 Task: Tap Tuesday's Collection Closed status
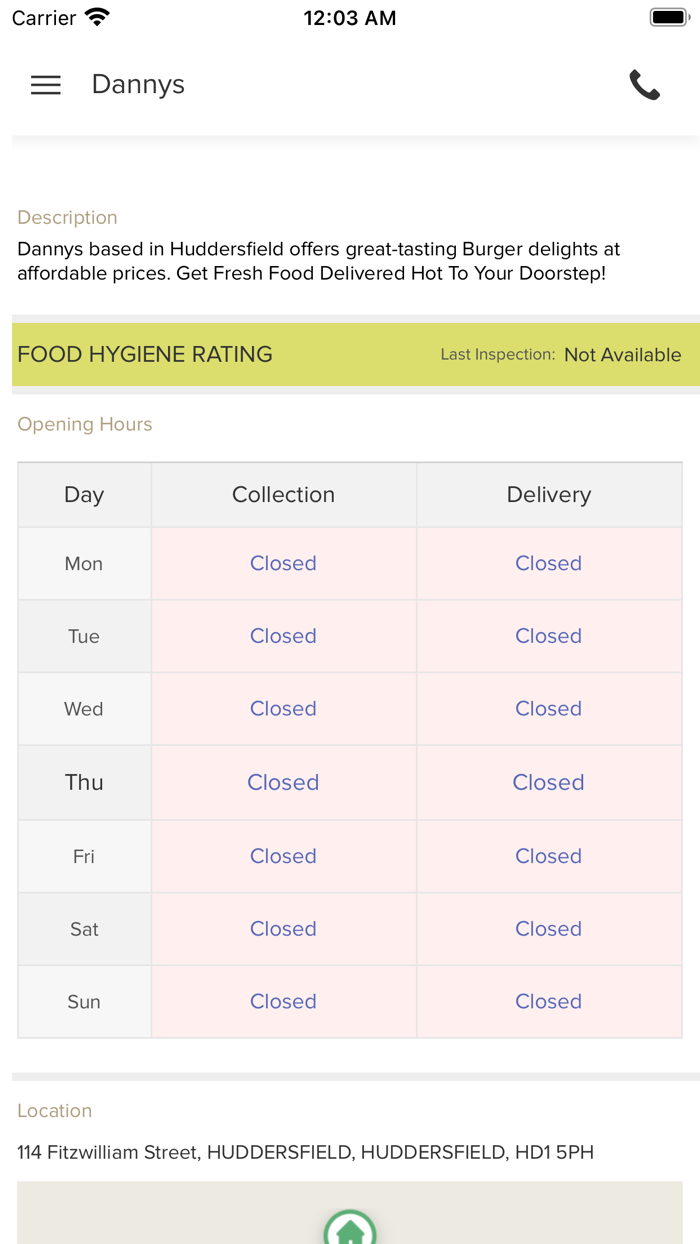point(283,636)
